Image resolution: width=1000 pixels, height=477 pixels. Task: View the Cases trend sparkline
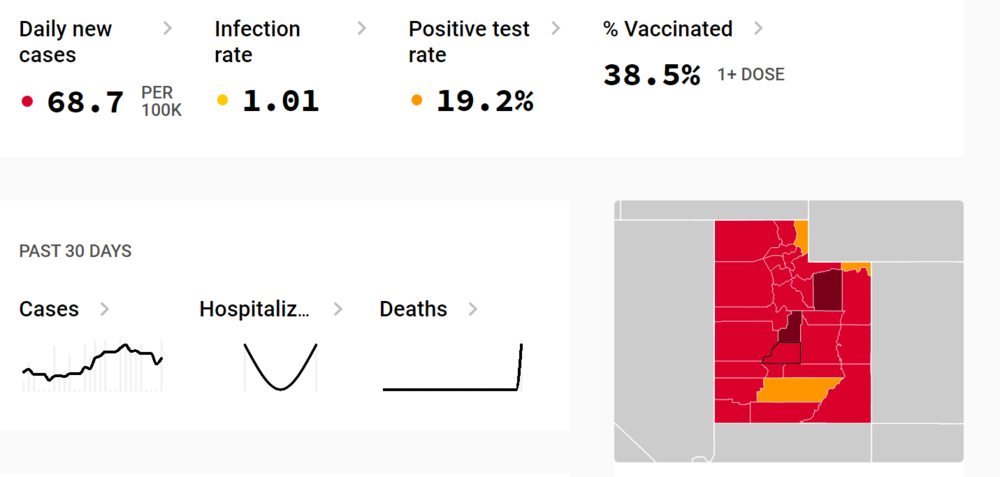click(x=92, y=365)
